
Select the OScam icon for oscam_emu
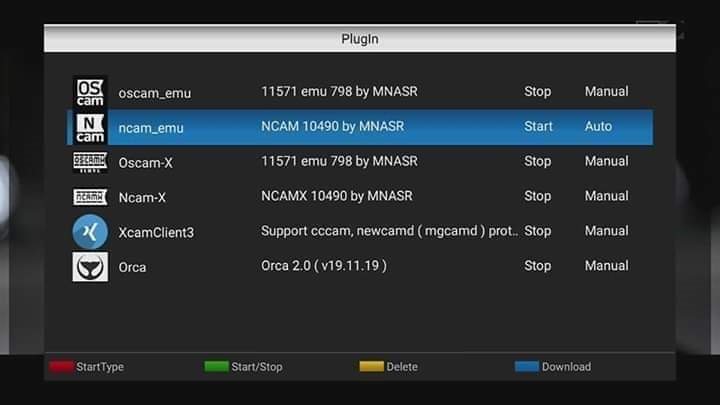[90, 92]
